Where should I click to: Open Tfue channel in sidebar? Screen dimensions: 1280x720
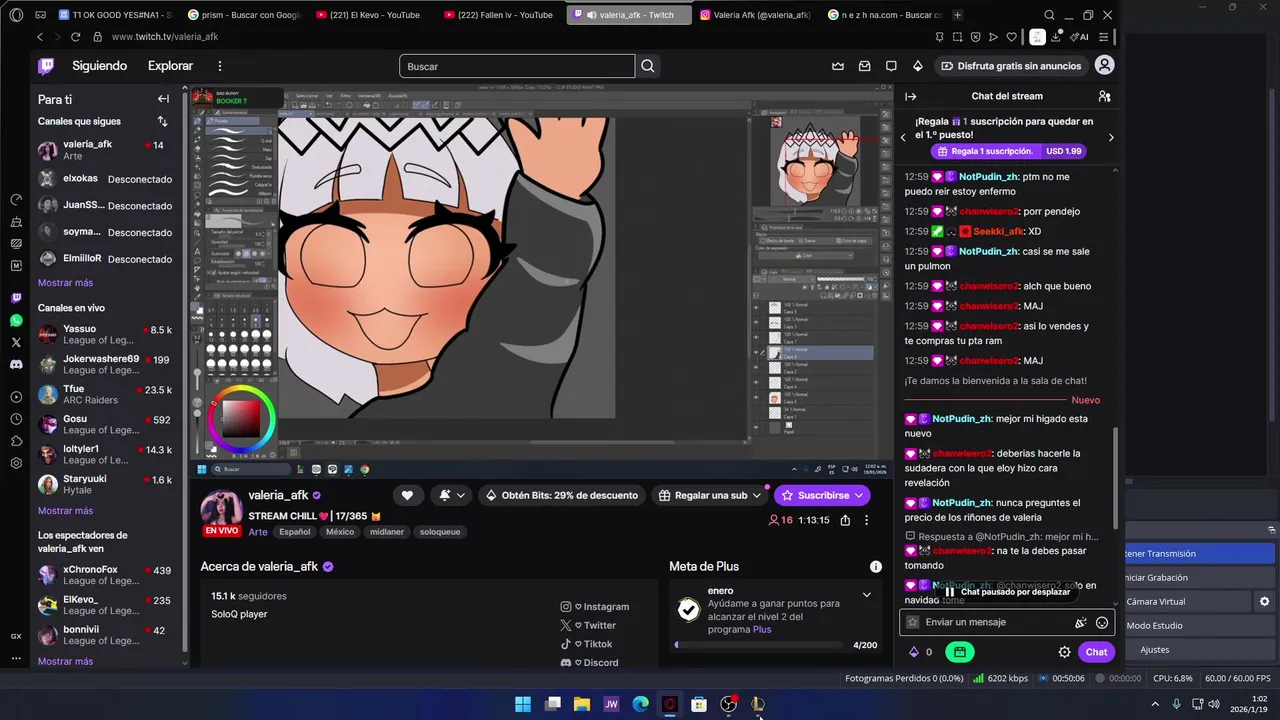coord(105,394)
